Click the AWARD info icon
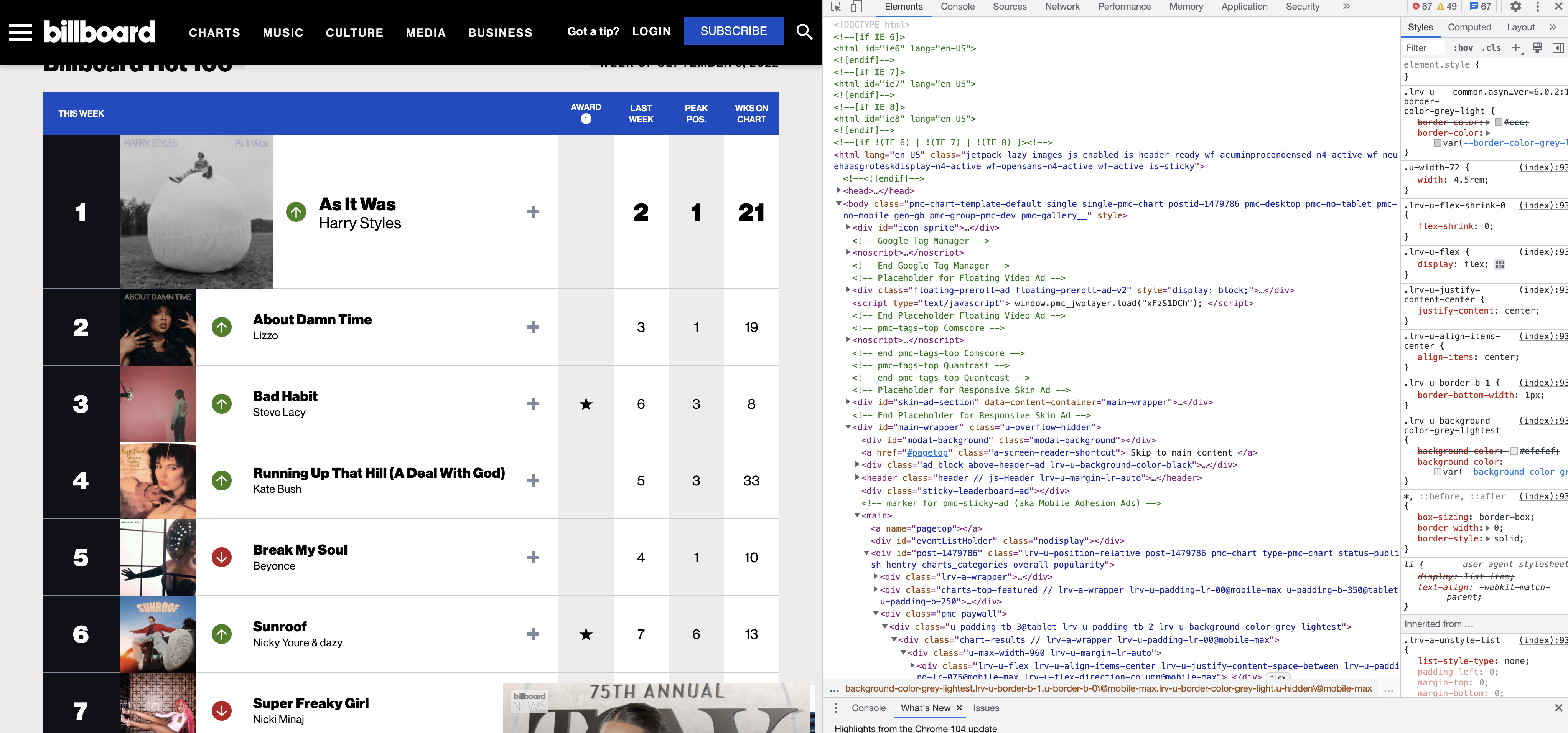Viewport: 1568px width, 733px height. [x=586, y=119]
